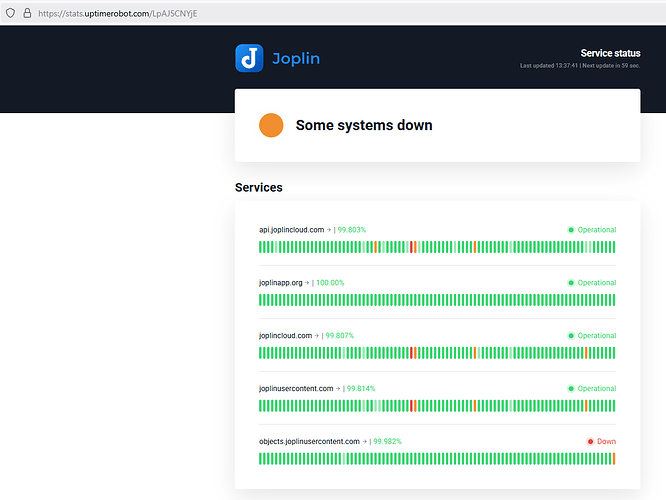This screenshot has width=666, height=500.
Task: Click the joplinapp.org uptime bar chart
Action: pos(437,300)
